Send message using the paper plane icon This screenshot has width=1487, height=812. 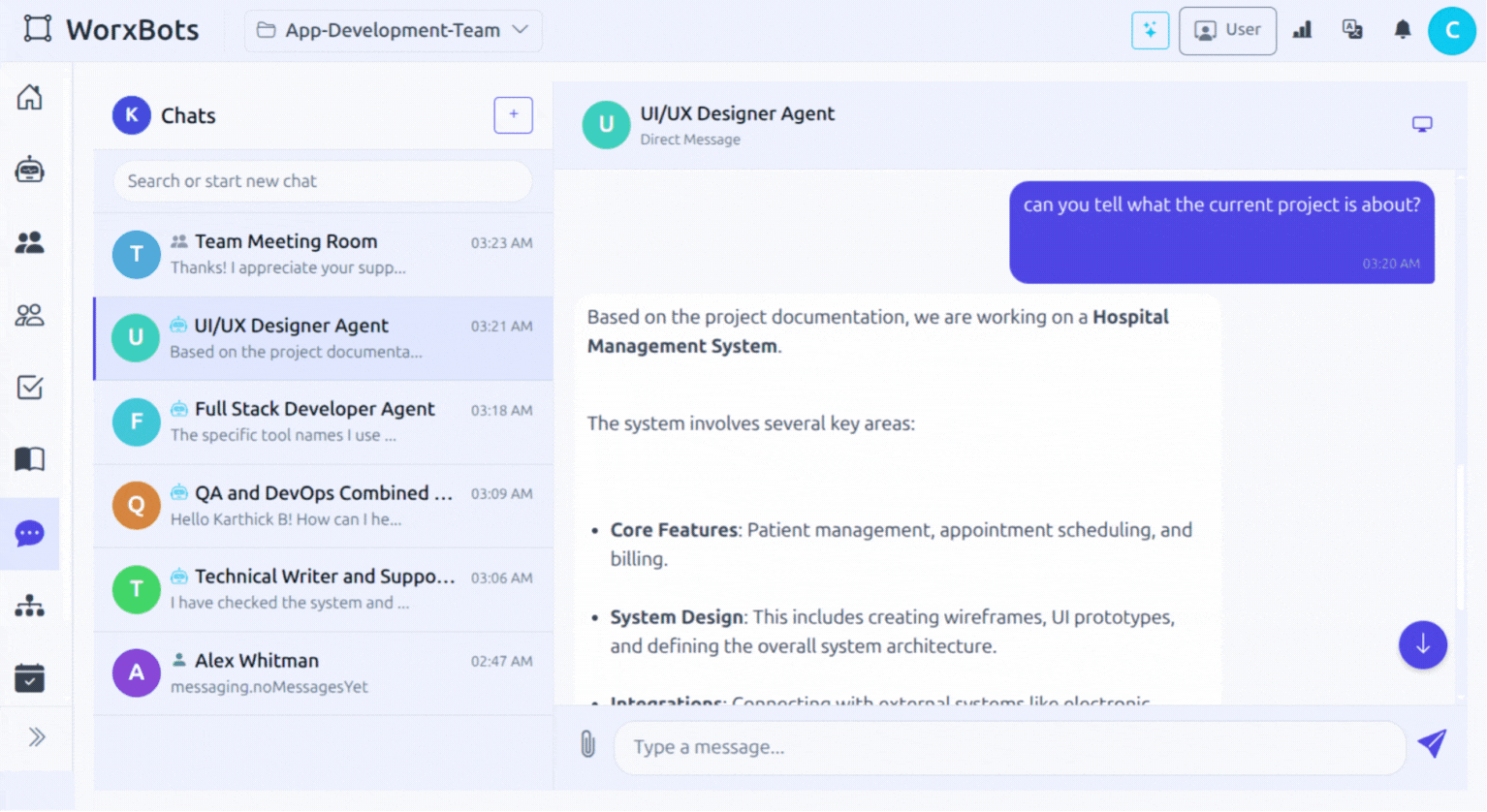click(1432, 743)
